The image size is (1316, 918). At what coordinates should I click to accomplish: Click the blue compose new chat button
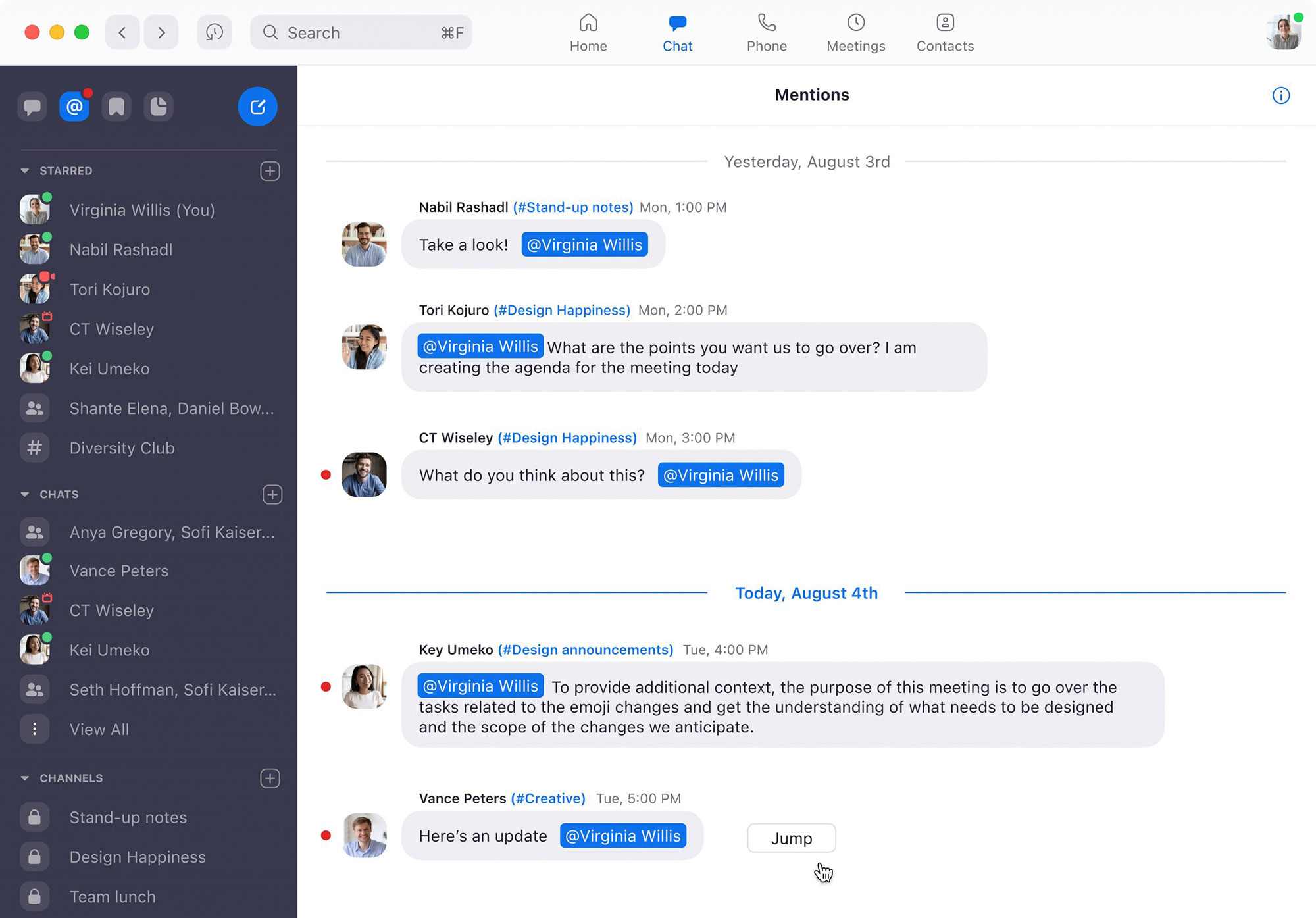tap(257, 107)
